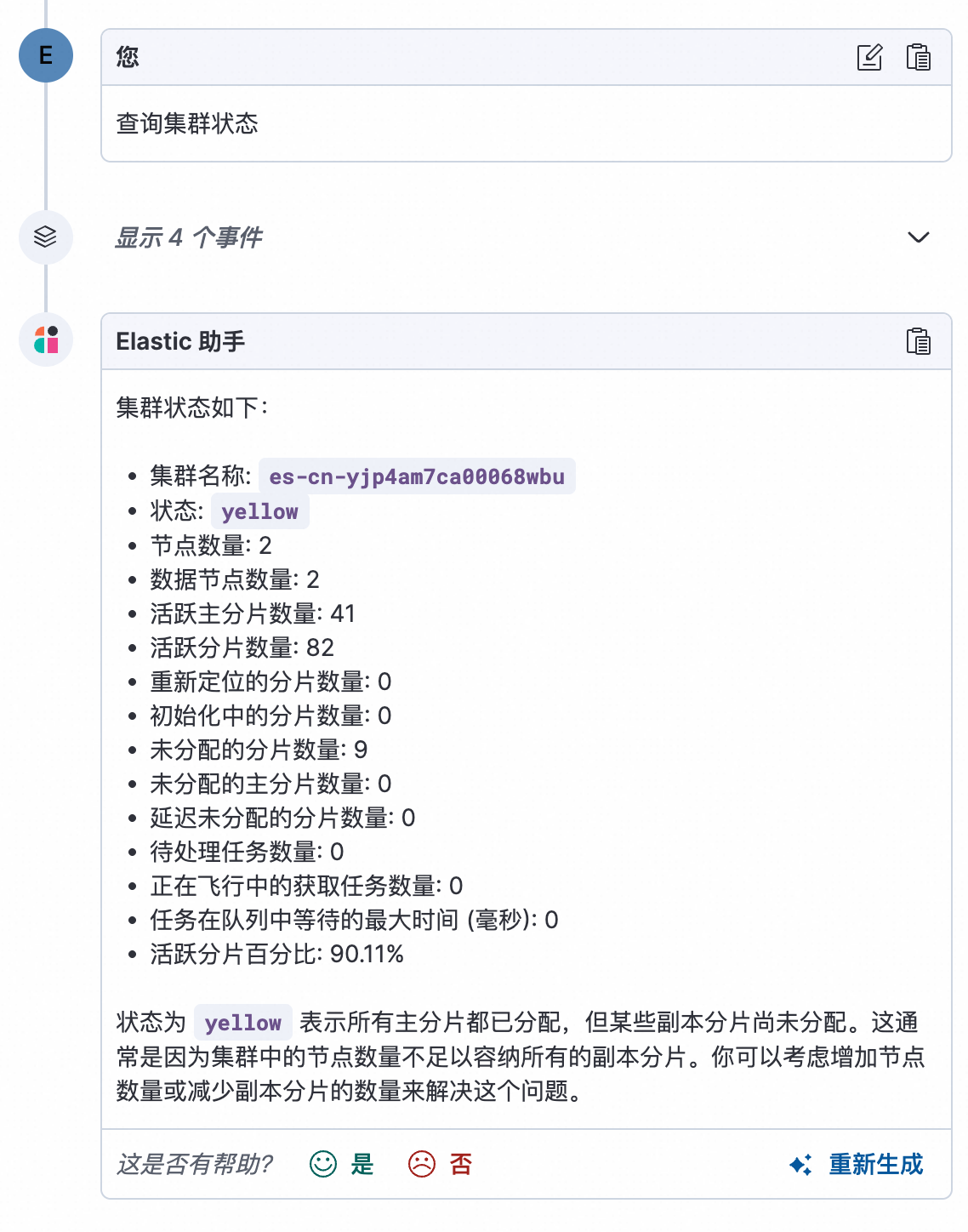968x1232 pixels.
Task: Select the Elastic 助手 response header
Action: click(x=179, y=340)
